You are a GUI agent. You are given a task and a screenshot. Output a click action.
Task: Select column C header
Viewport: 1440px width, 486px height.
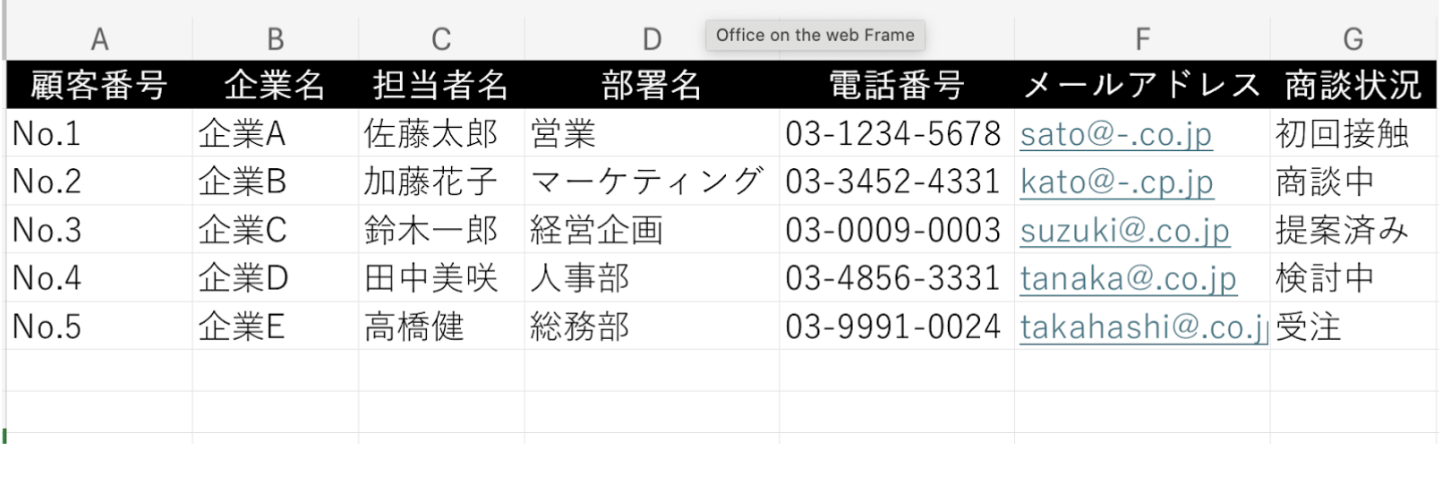(441, 39)
